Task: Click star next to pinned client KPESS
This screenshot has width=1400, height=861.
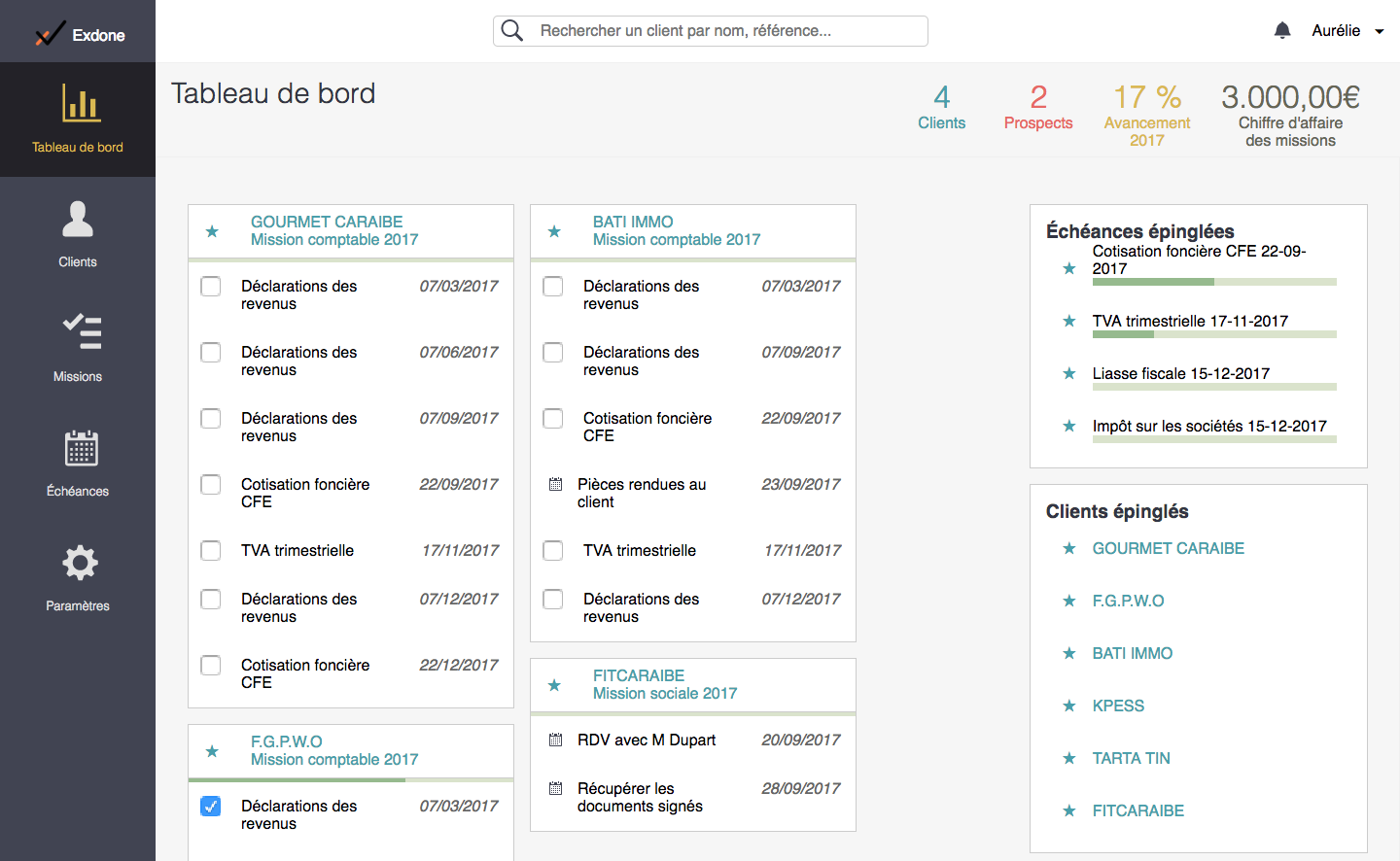Action: [1069, 706]
